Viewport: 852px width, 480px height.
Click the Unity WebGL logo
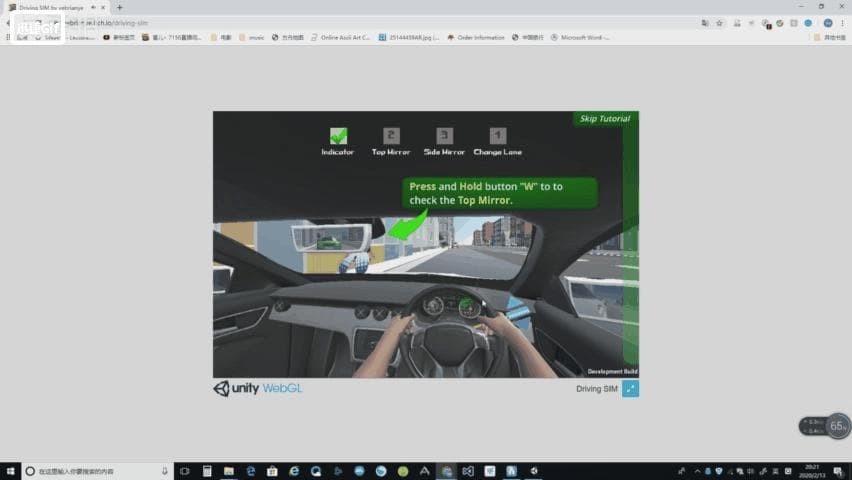258,388
